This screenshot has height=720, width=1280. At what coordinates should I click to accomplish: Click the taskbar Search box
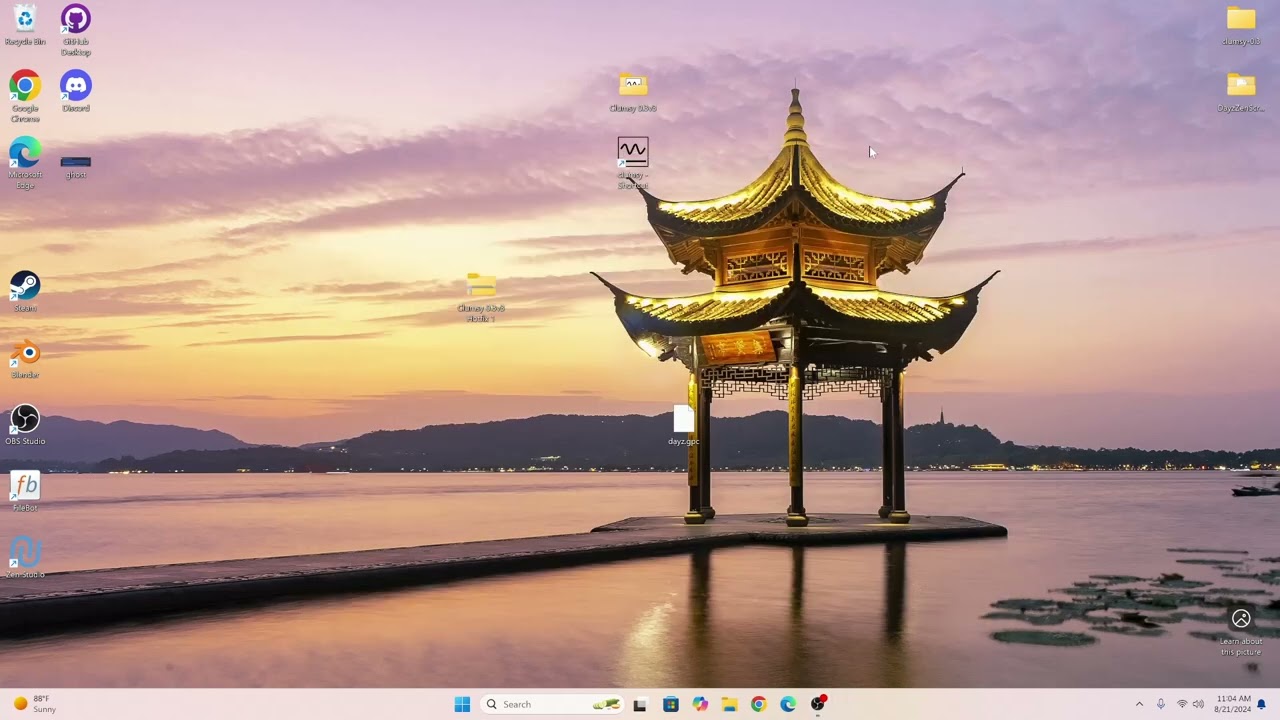click(x=552, y=704)
